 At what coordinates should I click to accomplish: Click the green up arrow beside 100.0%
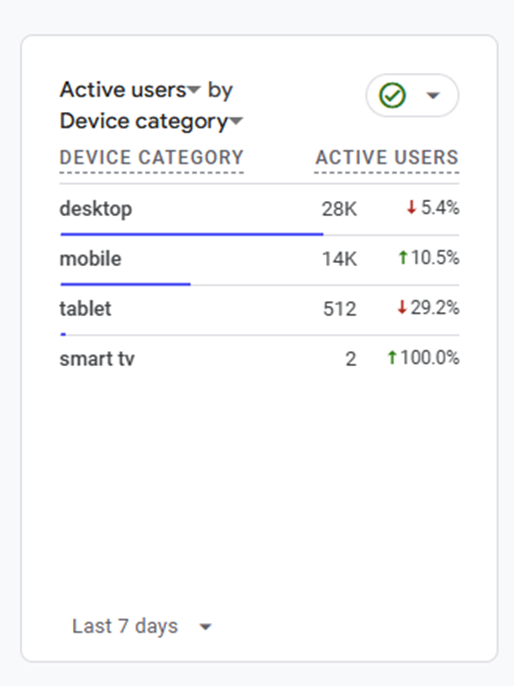(x=392, y=357)
